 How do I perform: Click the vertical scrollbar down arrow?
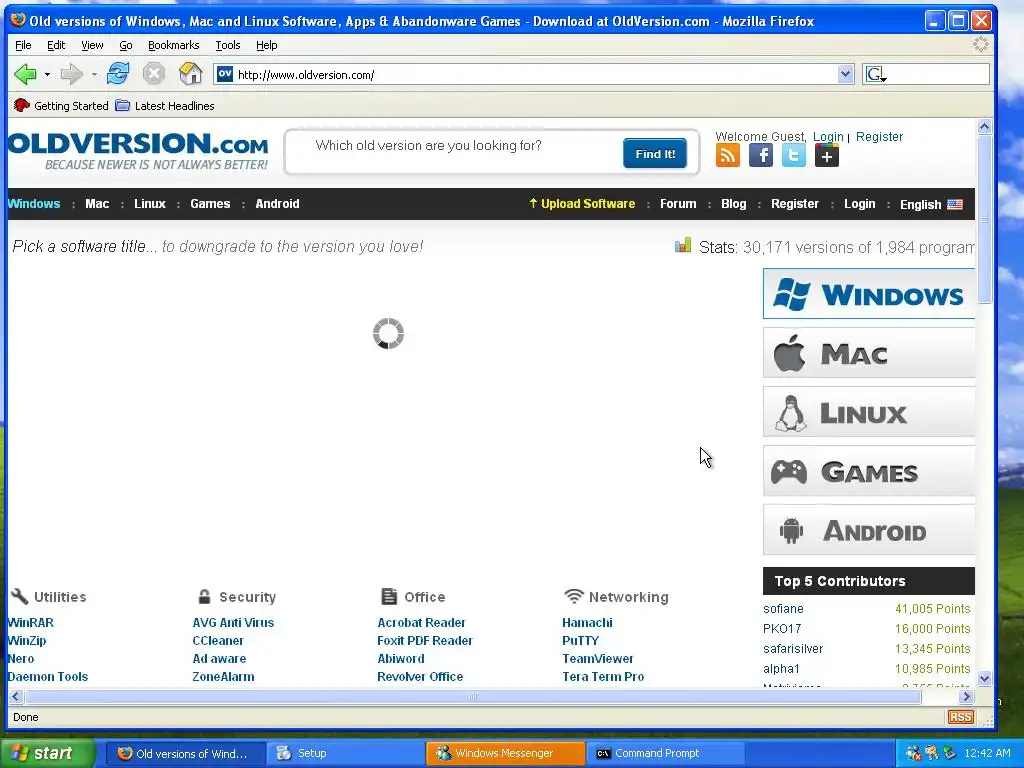[984, 679]
